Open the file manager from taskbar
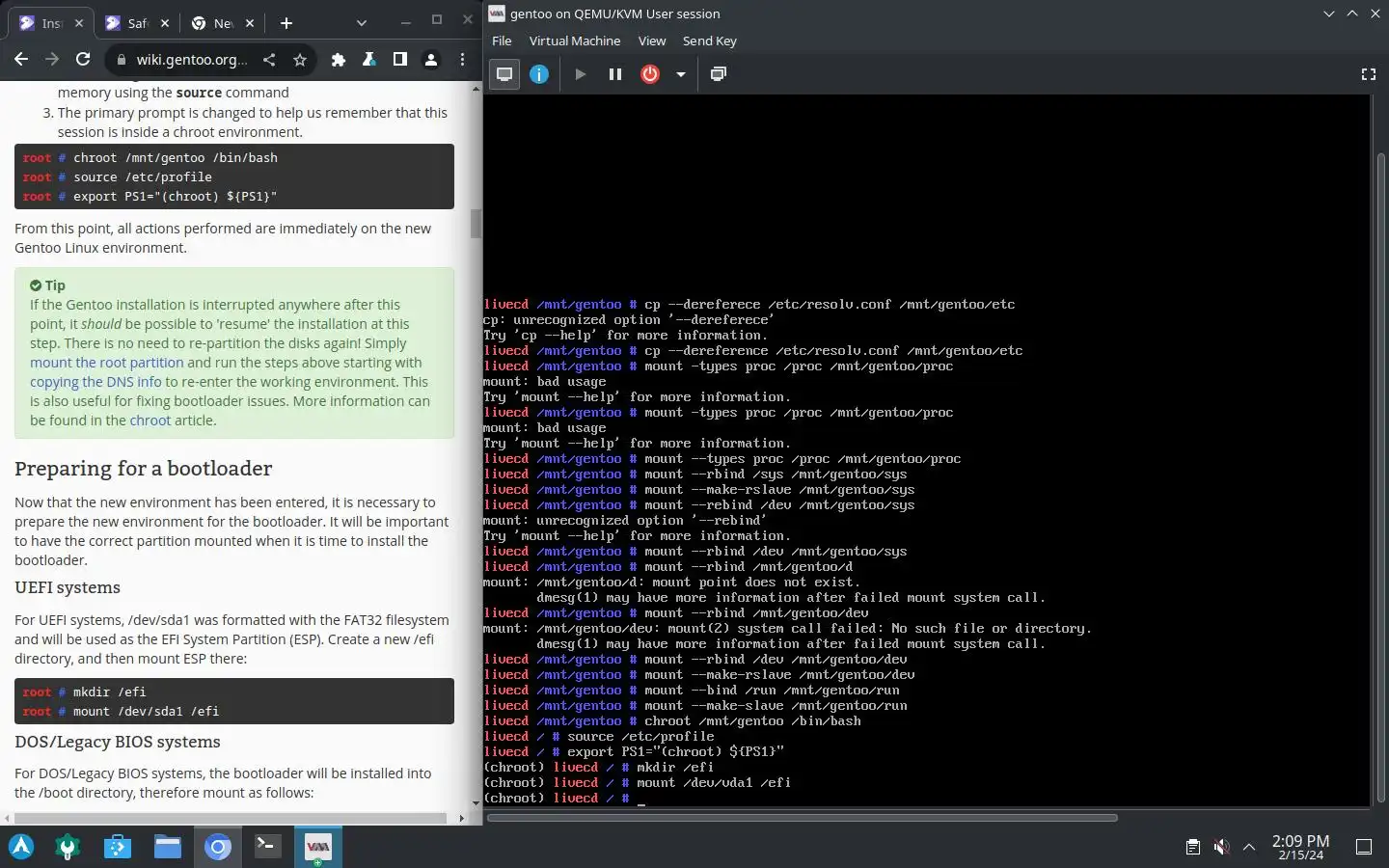Viewport: 1389px width, 868px height. (168, 847)
